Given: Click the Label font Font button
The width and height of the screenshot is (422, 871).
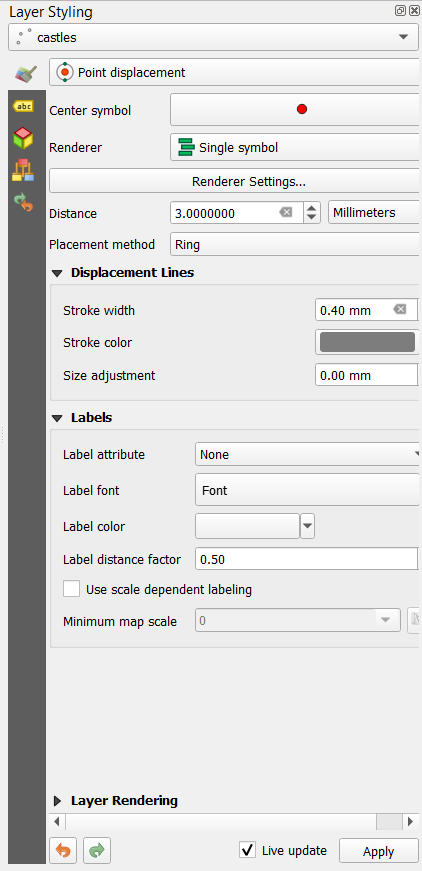Looking at the screenshot, I should [x=307, y=490].
